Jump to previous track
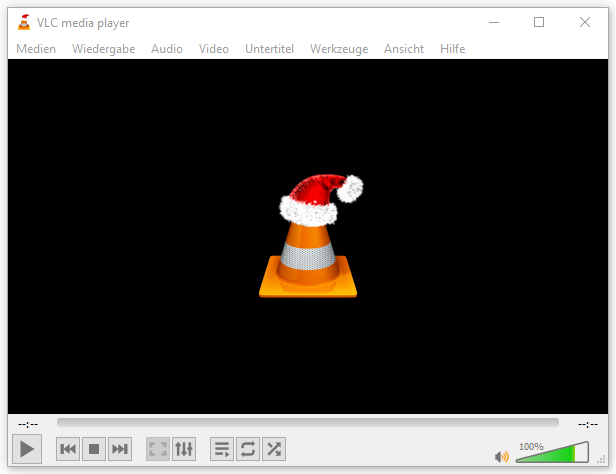Viewport: 616px width, 474px height. tap(68, 449)
